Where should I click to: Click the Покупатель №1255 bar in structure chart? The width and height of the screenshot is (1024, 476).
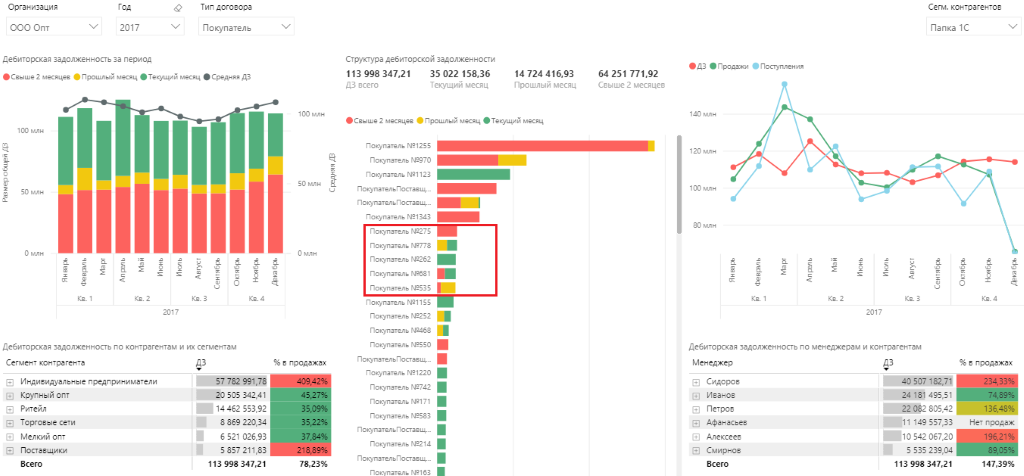click(546, 146)
